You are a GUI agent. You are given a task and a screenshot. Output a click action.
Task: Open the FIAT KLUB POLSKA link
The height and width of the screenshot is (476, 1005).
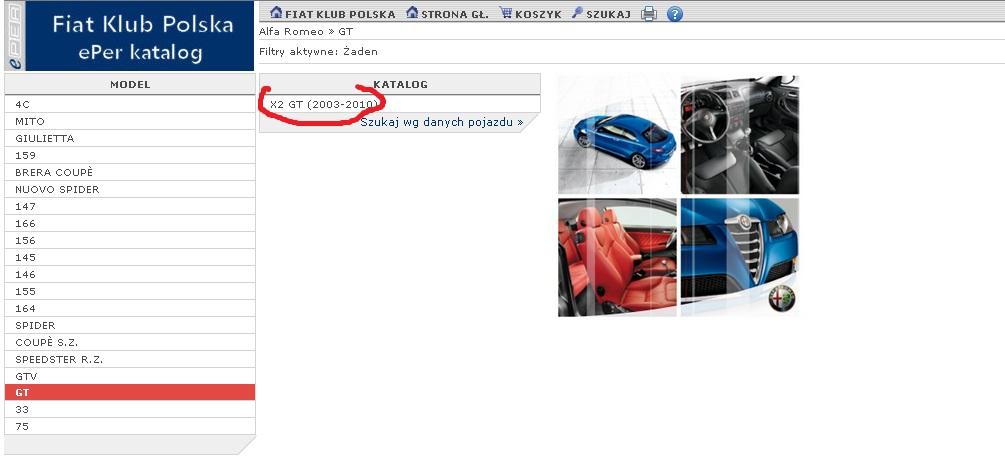(340, 14)
